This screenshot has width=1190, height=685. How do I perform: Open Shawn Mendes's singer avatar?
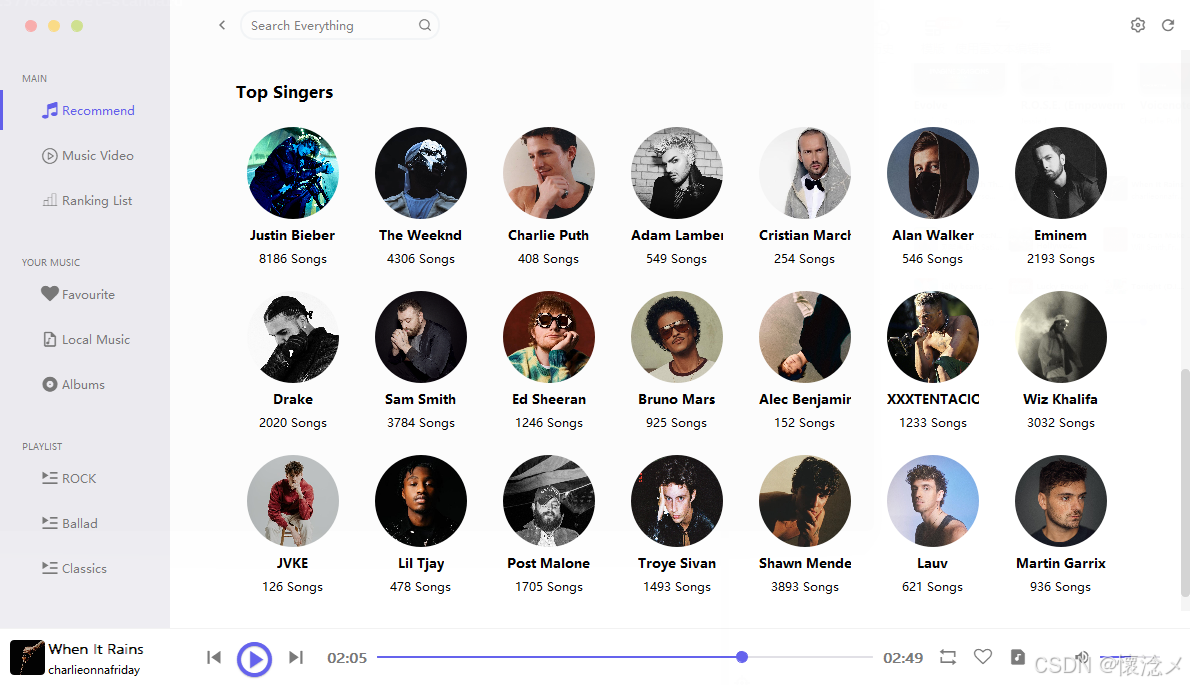point(804,501)
